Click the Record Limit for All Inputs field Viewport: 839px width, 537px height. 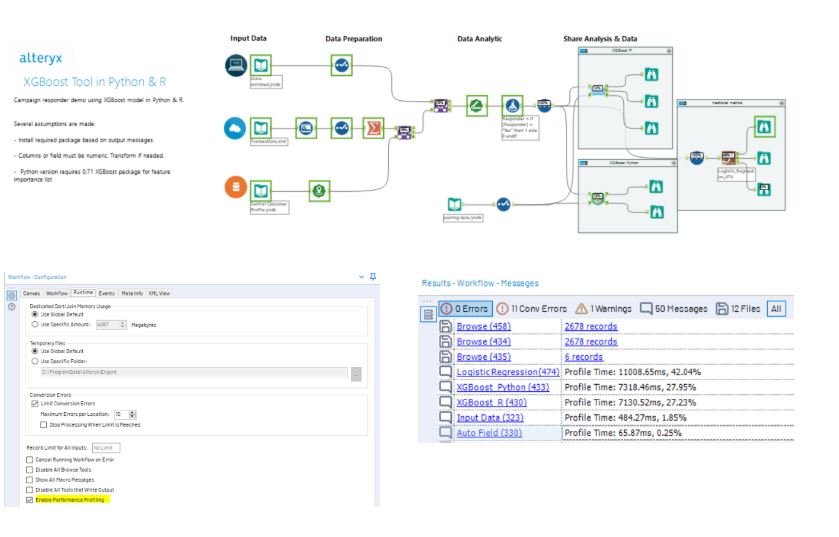pyautogui.click(x=106, y=448)
